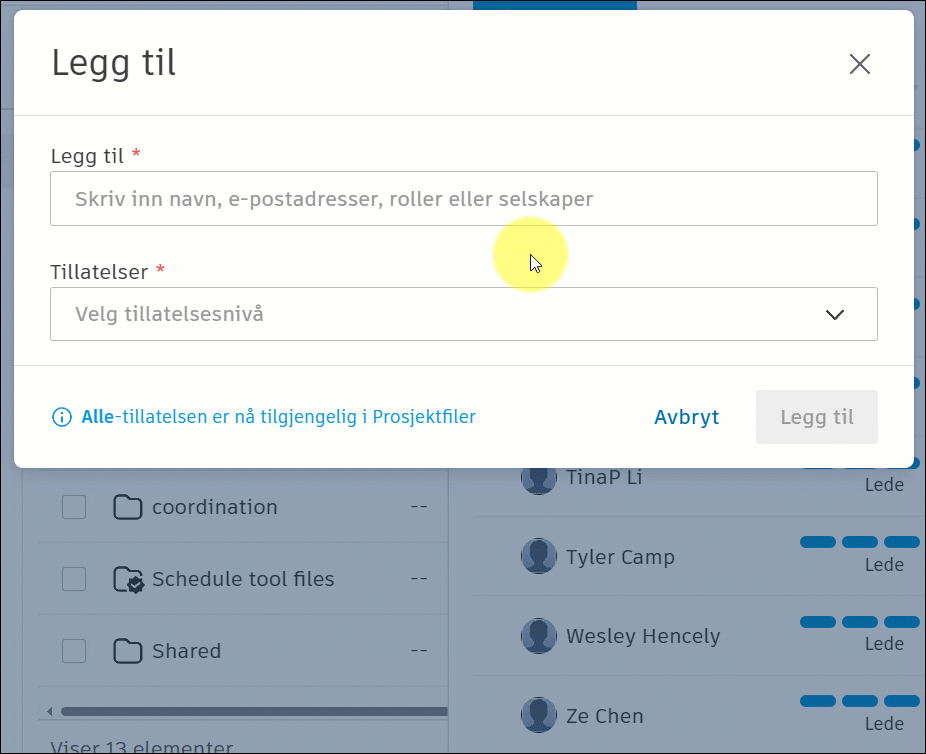Click the Avbryt button
This screenshot has height=754, width=926.
point(686,417)
